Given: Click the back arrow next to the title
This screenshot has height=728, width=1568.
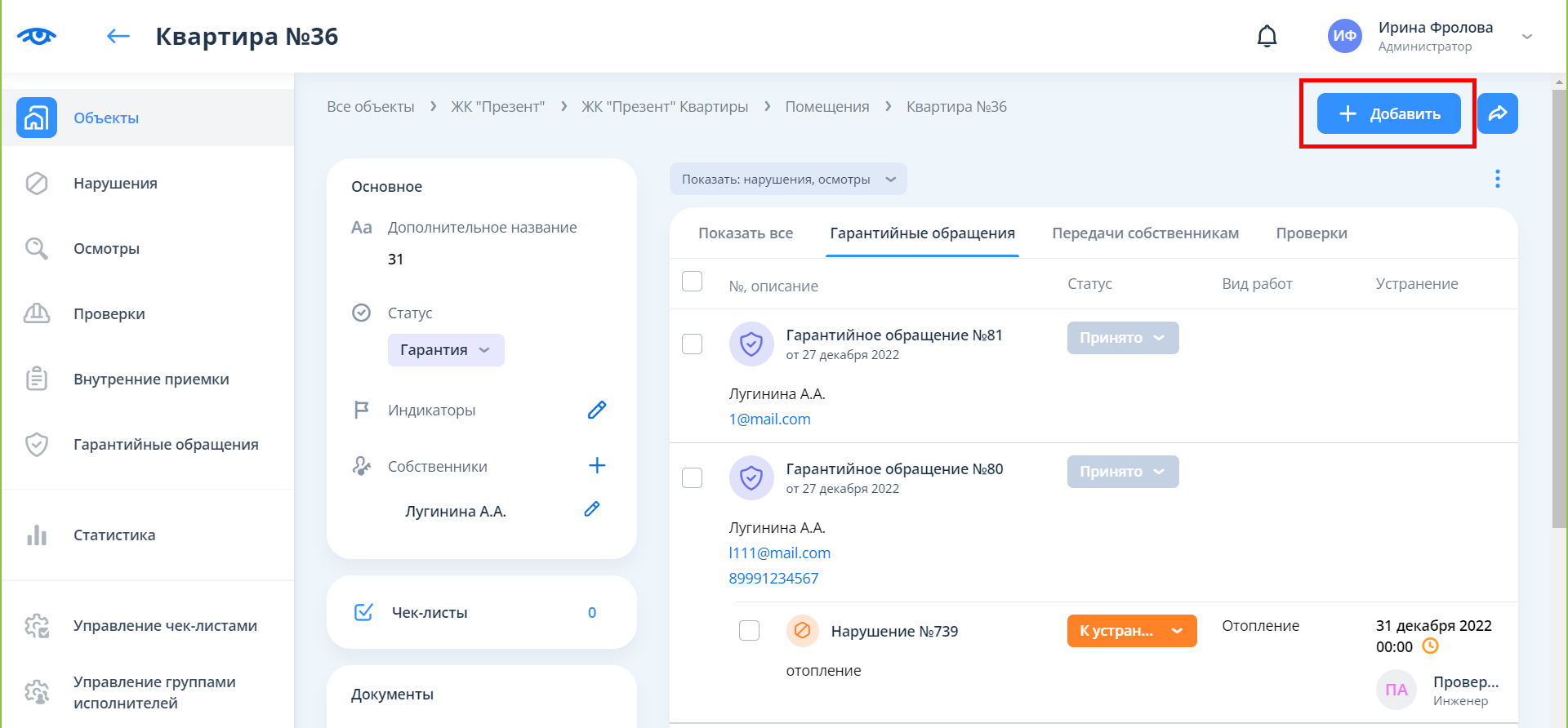Looking at the screenshot, I should pos(118,36).
